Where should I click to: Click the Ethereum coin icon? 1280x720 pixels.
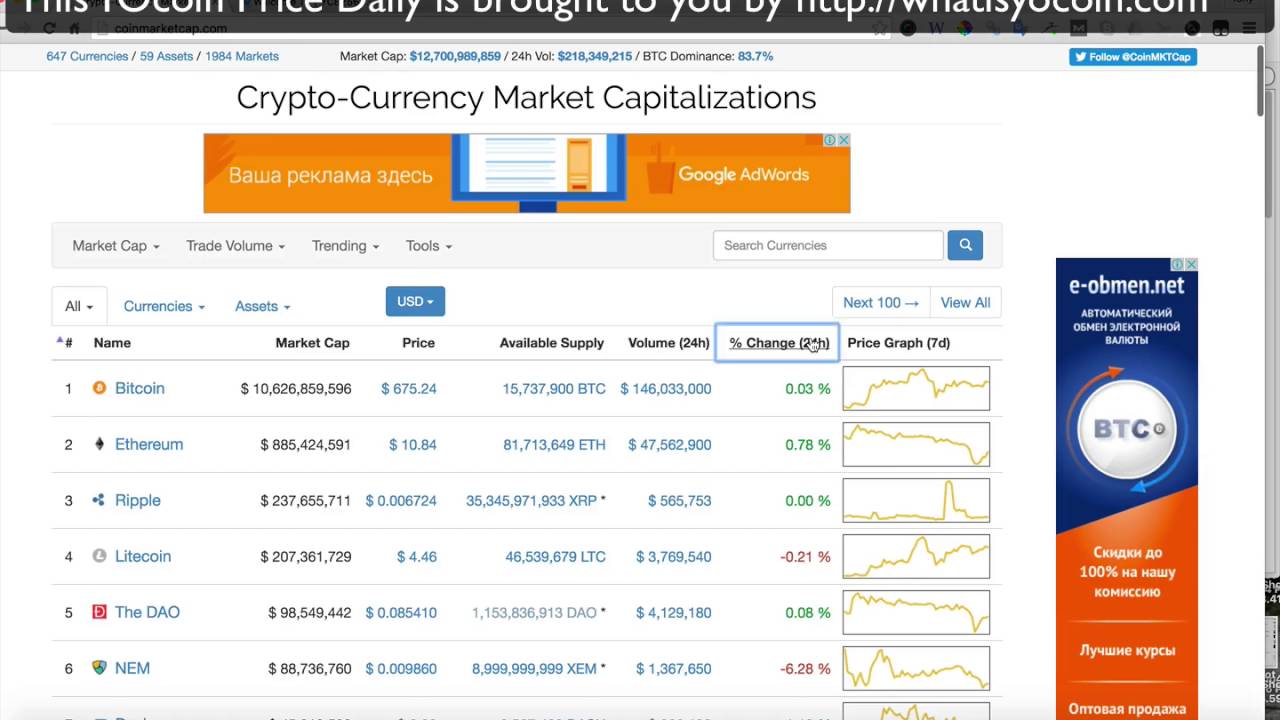(99, 444)
